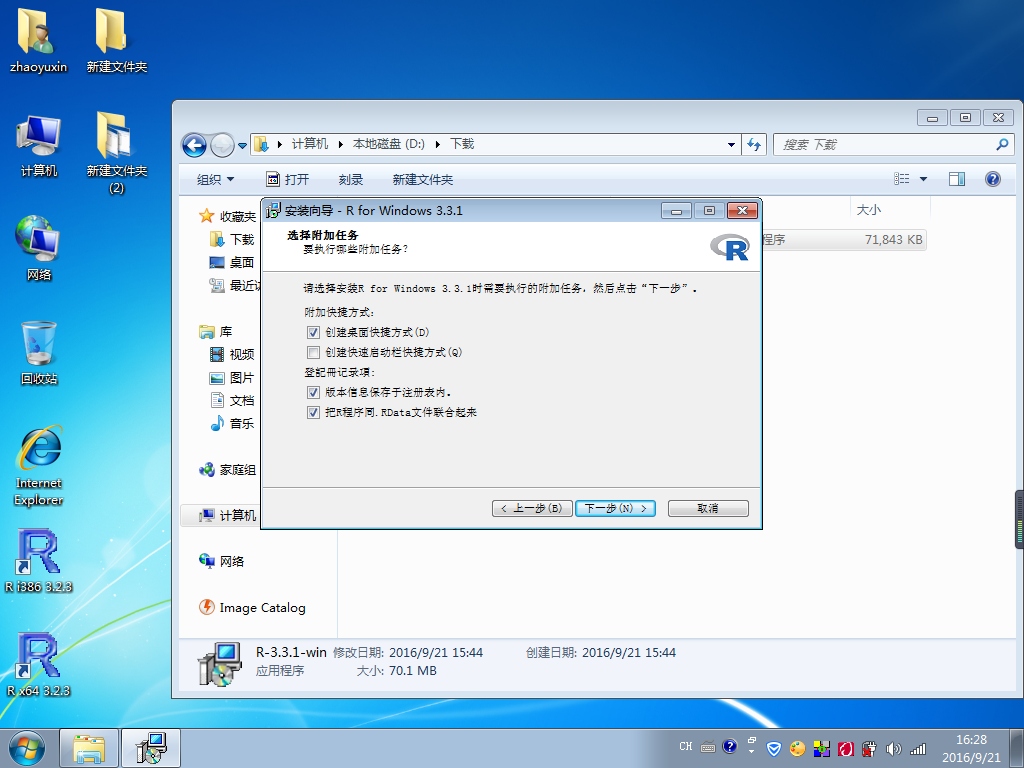Screen dimensions: 1024x768
Task: Select 回收站 recycle bin icon
Action: (x=39, y=353)
